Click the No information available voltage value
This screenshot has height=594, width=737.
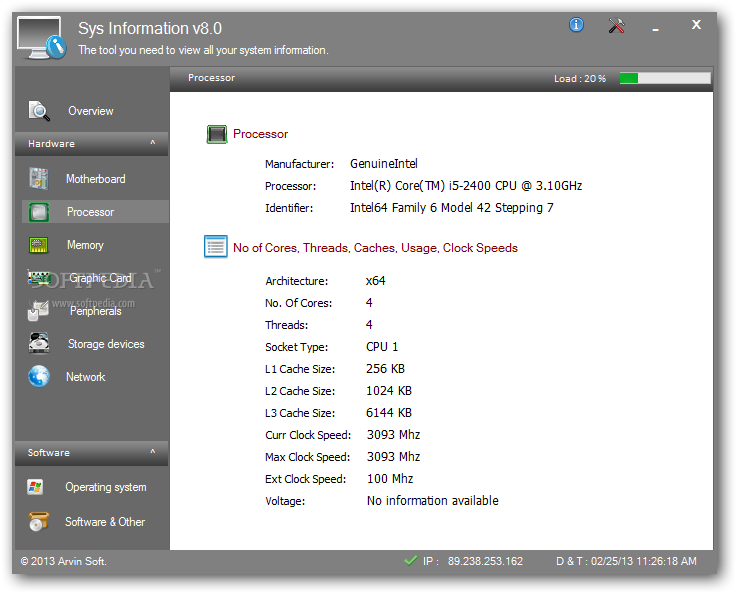[432, 500]
